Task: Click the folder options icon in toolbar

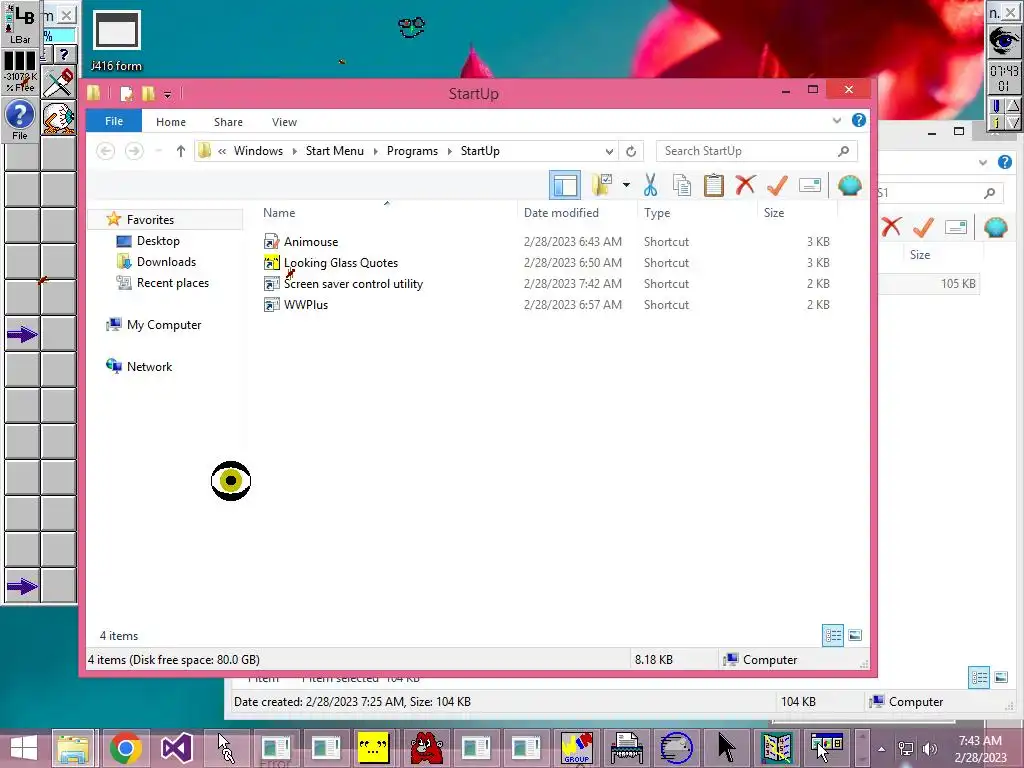Action: click(x=601, y=185)
